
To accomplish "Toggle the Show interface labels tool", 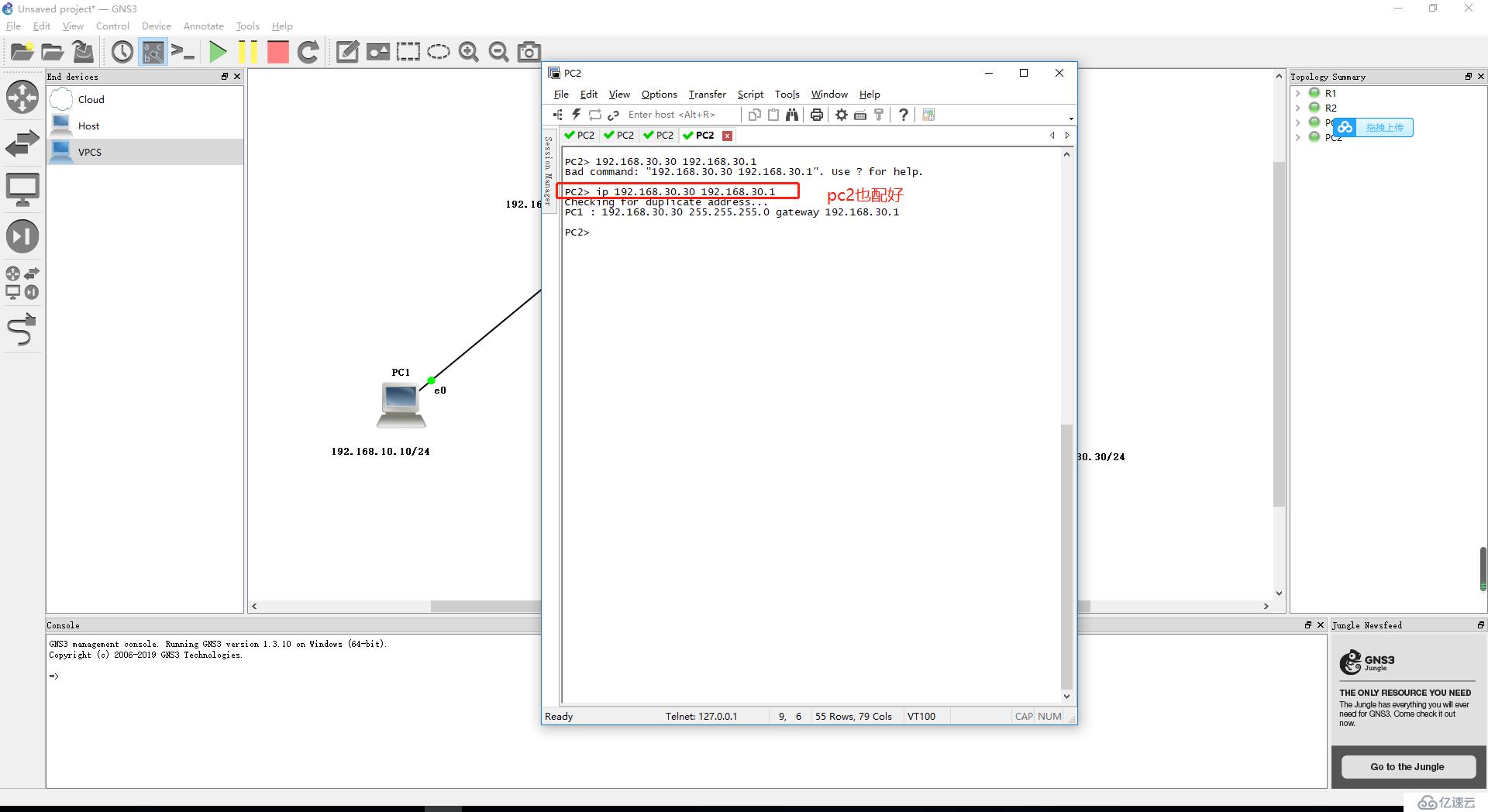I will [x=153, y=52].
